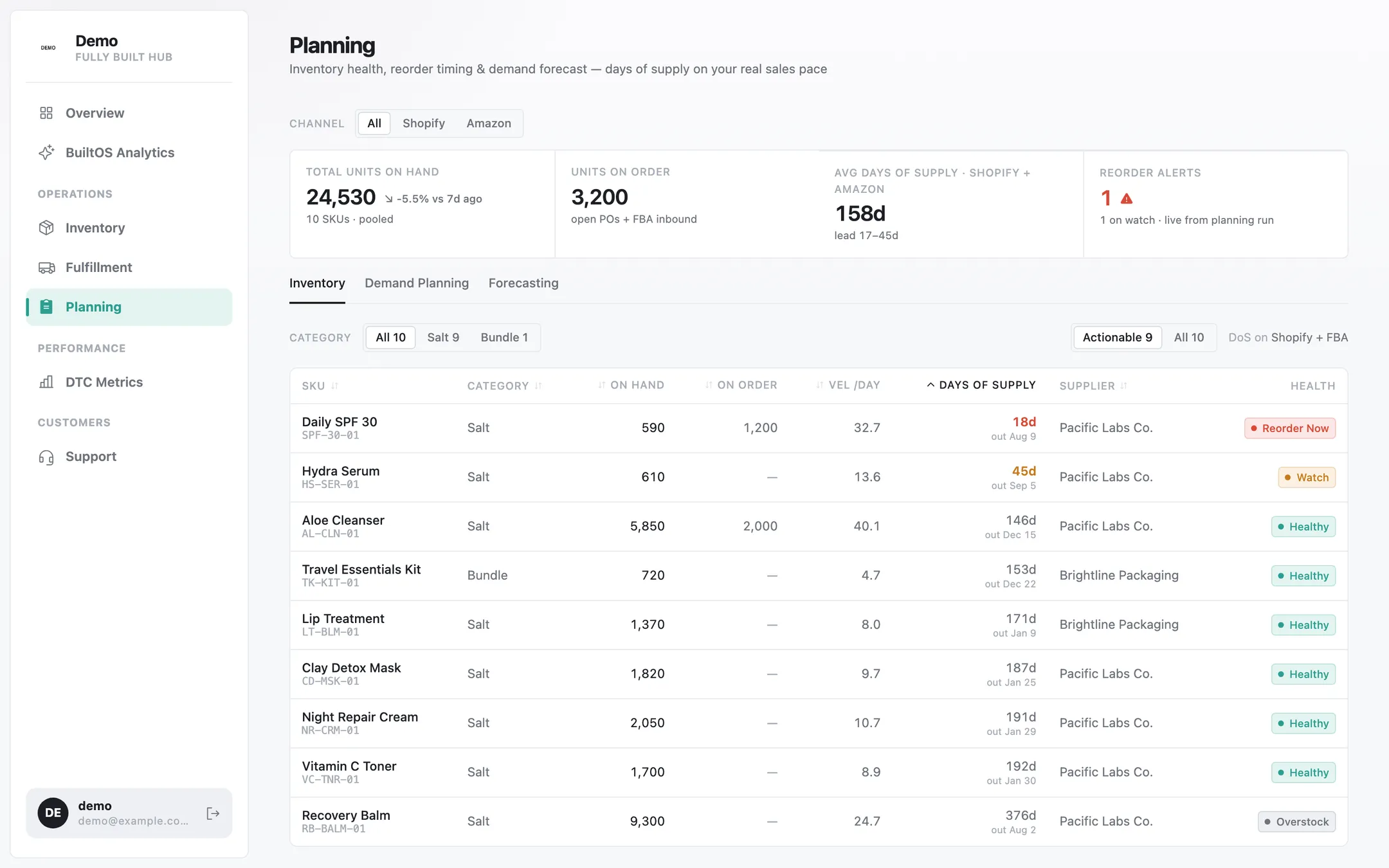Click the downward trend arrow near -5.5%

click(x=389, y=199)
